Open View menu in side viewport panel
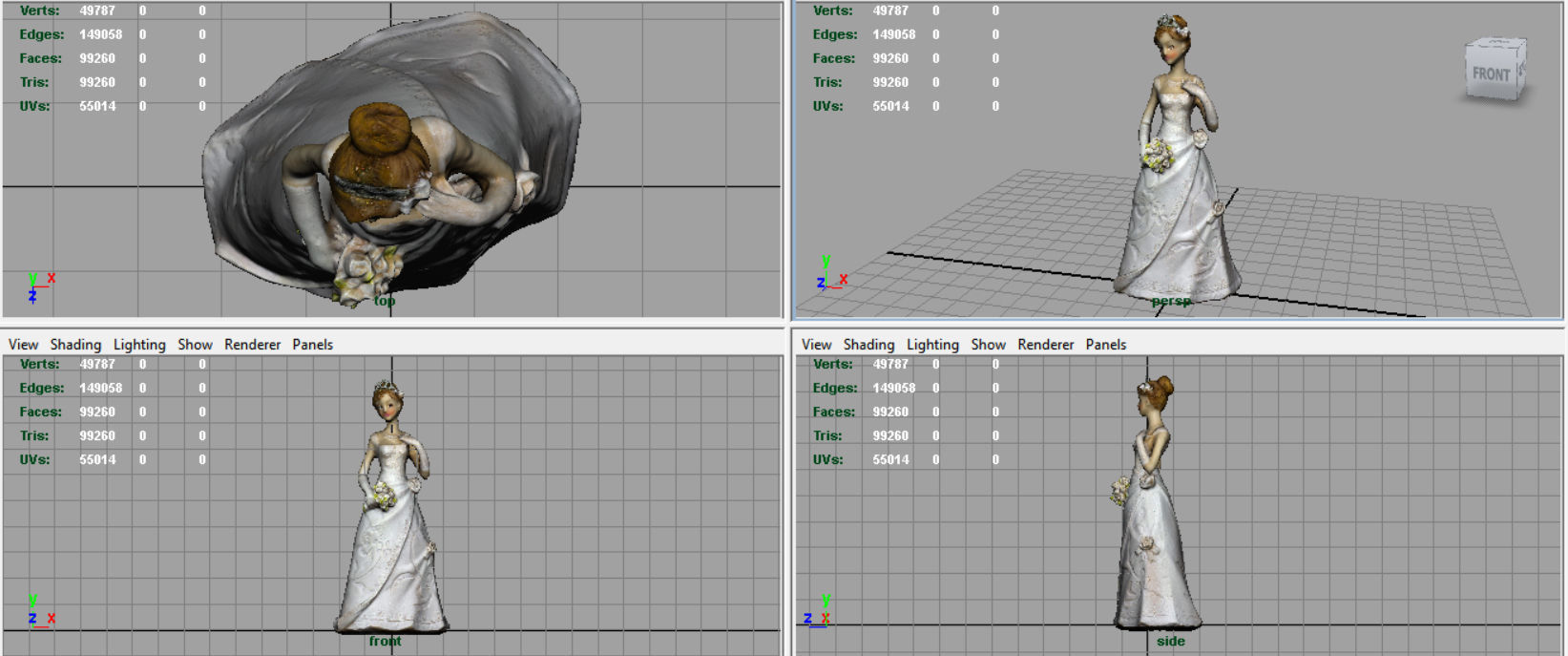The width and height of the screenshot is (1568, 656). [x=816, y=345]
